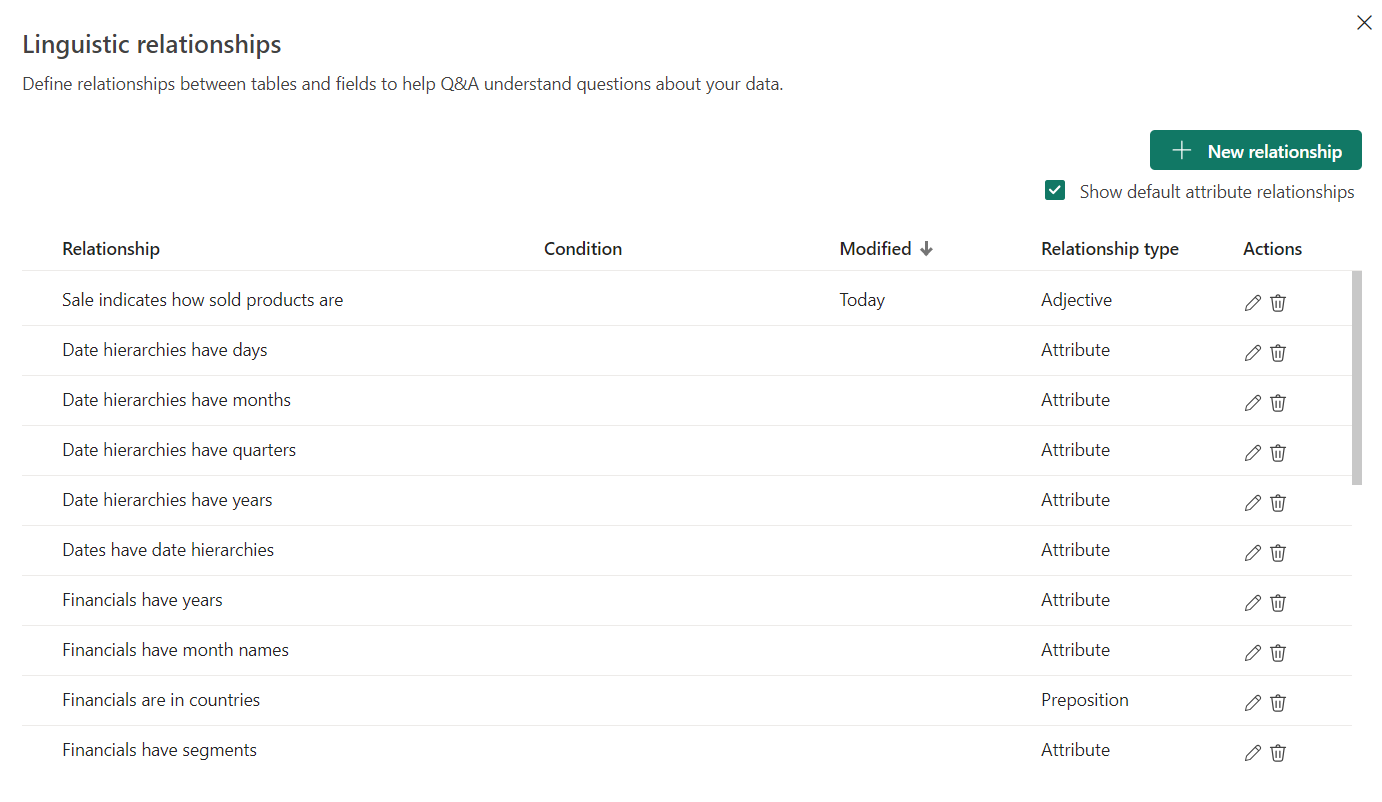Click the 'Today' modified value
Screen dimensions: 1382x802
pyautogui.click(x=862, y=300)
